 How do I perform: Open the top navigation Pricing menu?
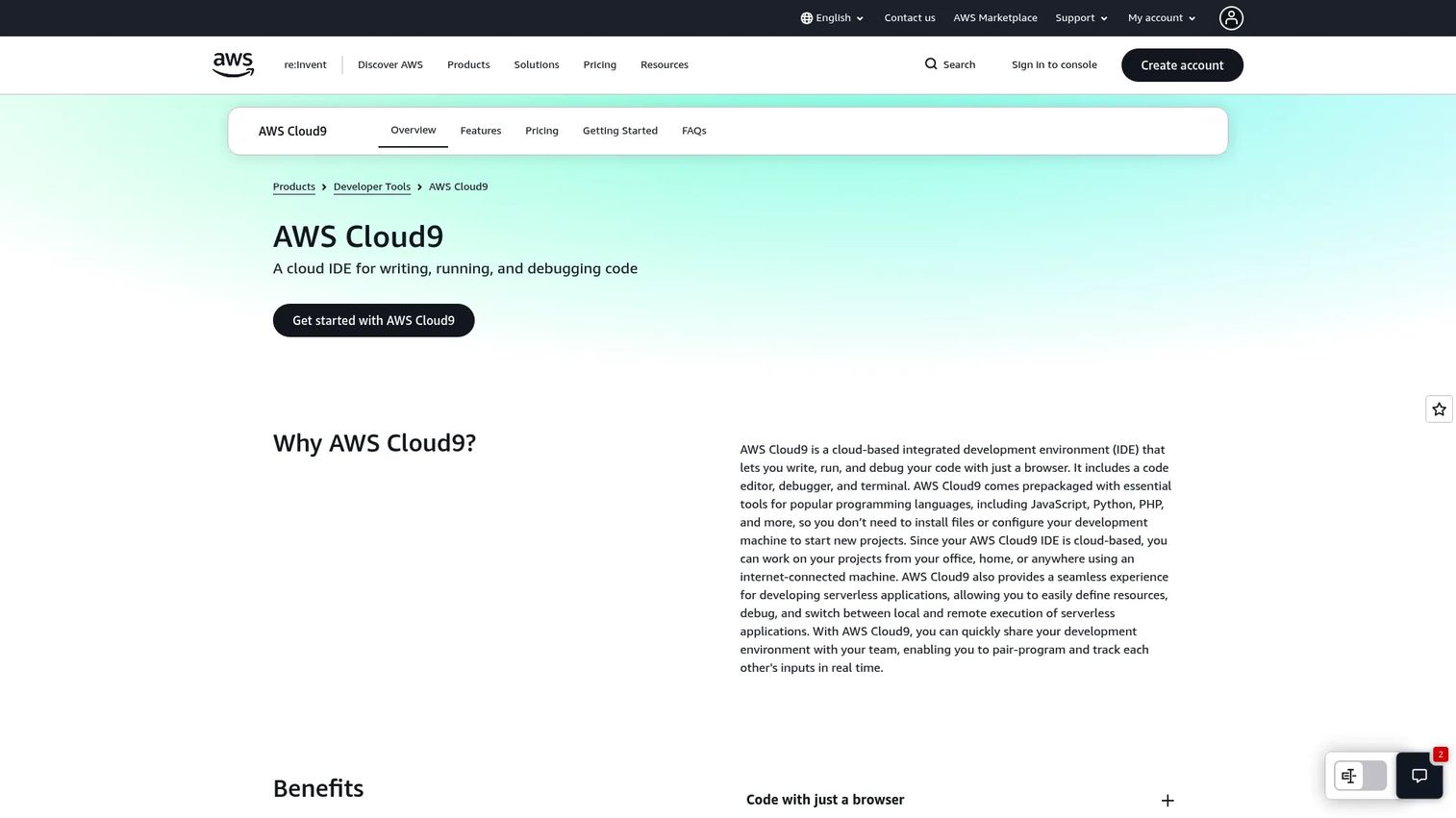(599, 64)
